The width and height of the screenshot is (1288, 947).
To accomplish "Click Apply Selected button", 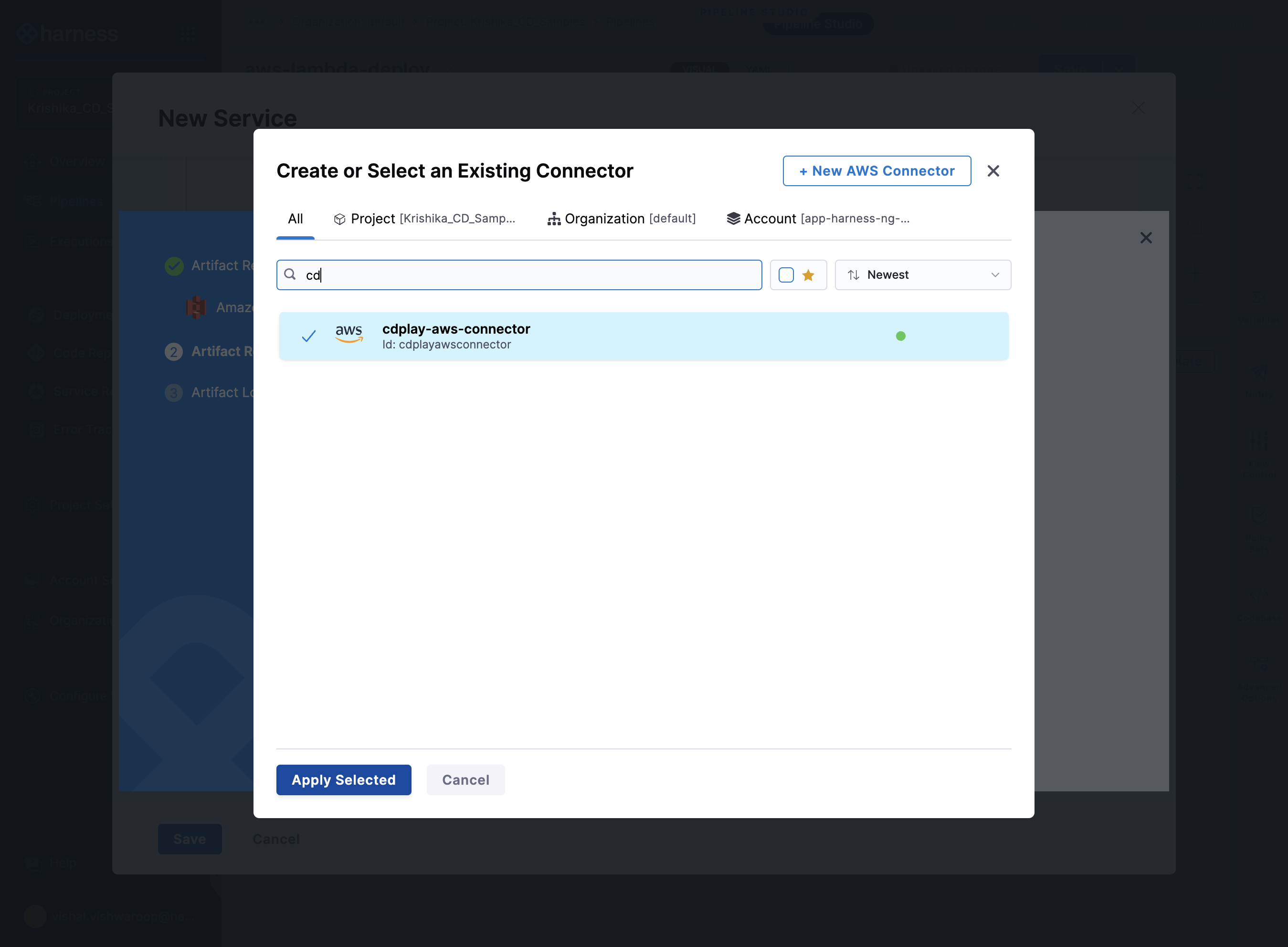I will [x=343, y=779].
